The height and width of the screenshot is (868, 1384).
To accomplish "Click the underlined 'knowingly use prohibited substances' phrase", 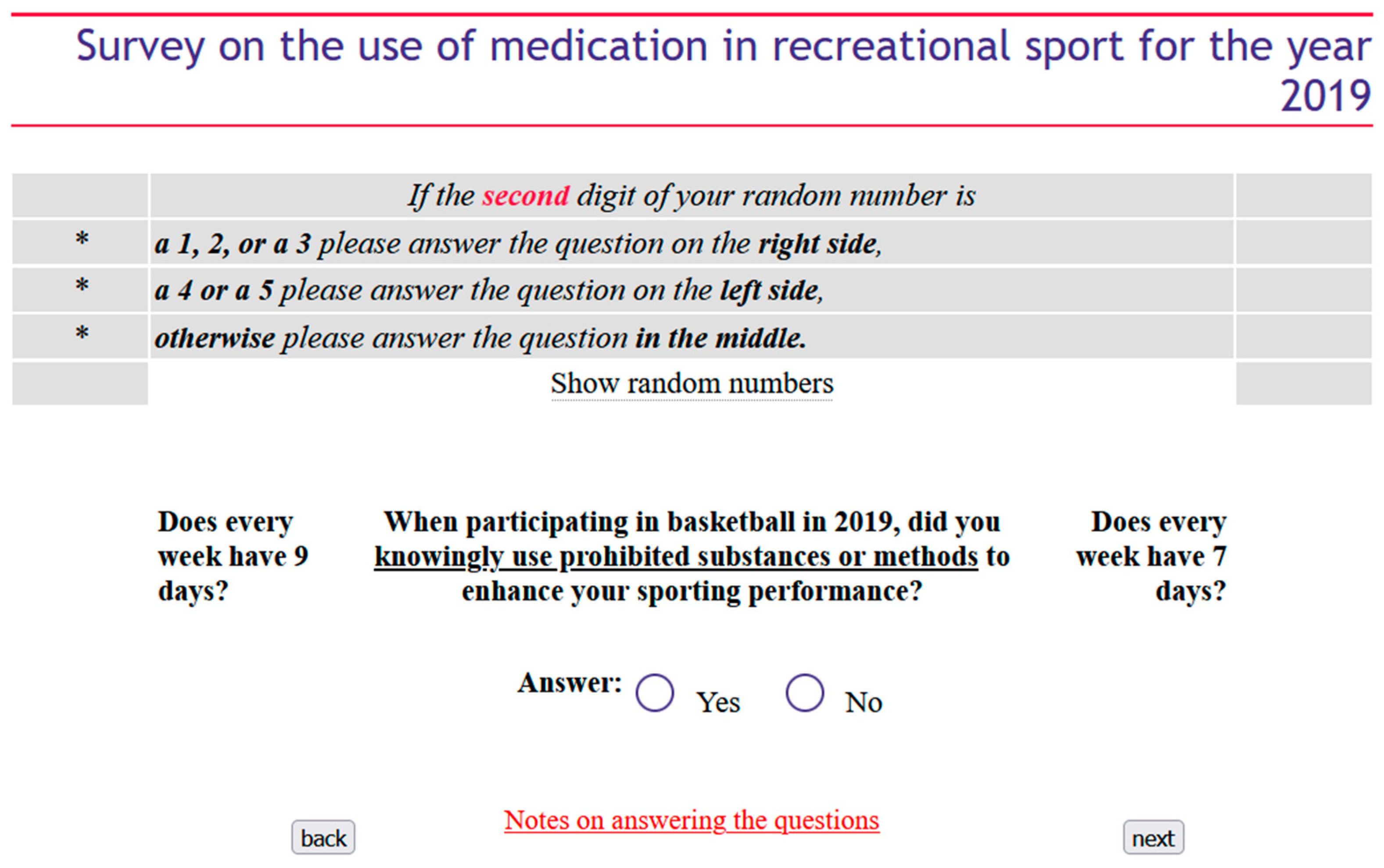I will tap(676, 556).
